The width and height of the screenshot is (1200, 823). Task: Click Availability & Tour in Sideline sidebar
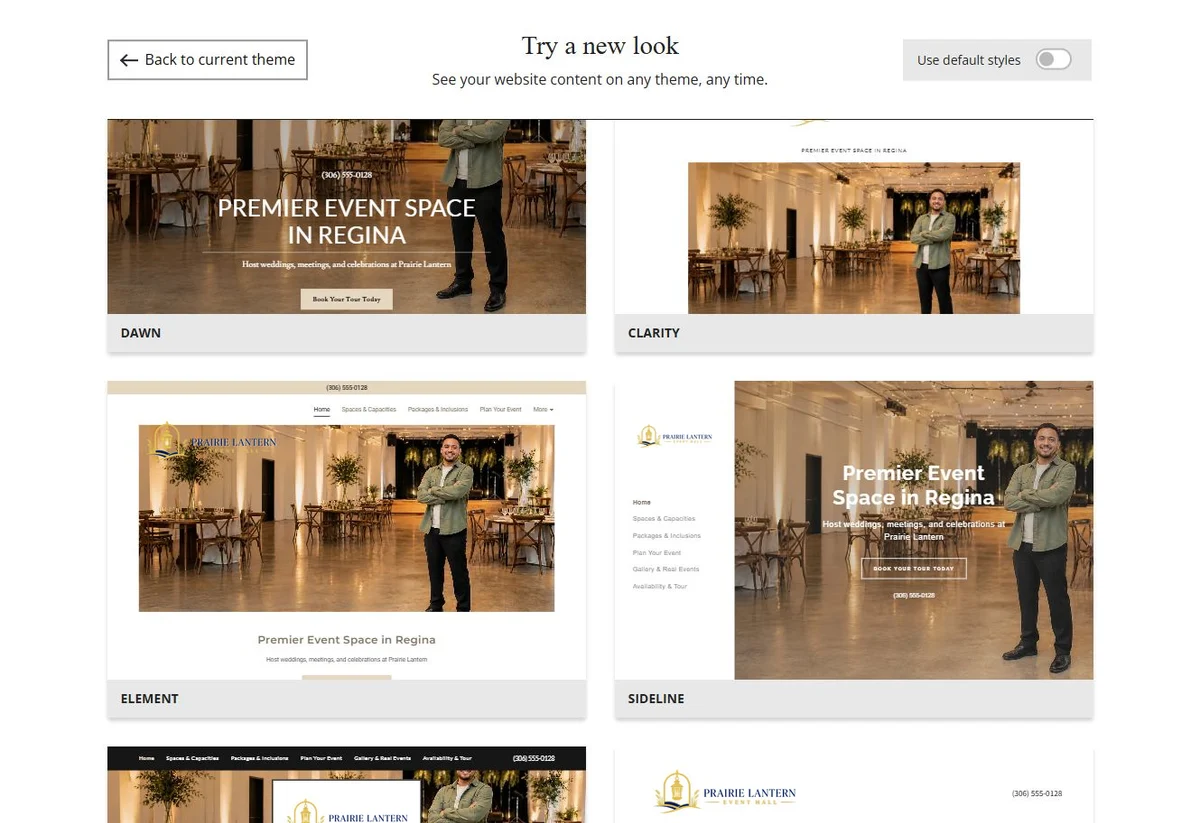(x=660, y=586)
